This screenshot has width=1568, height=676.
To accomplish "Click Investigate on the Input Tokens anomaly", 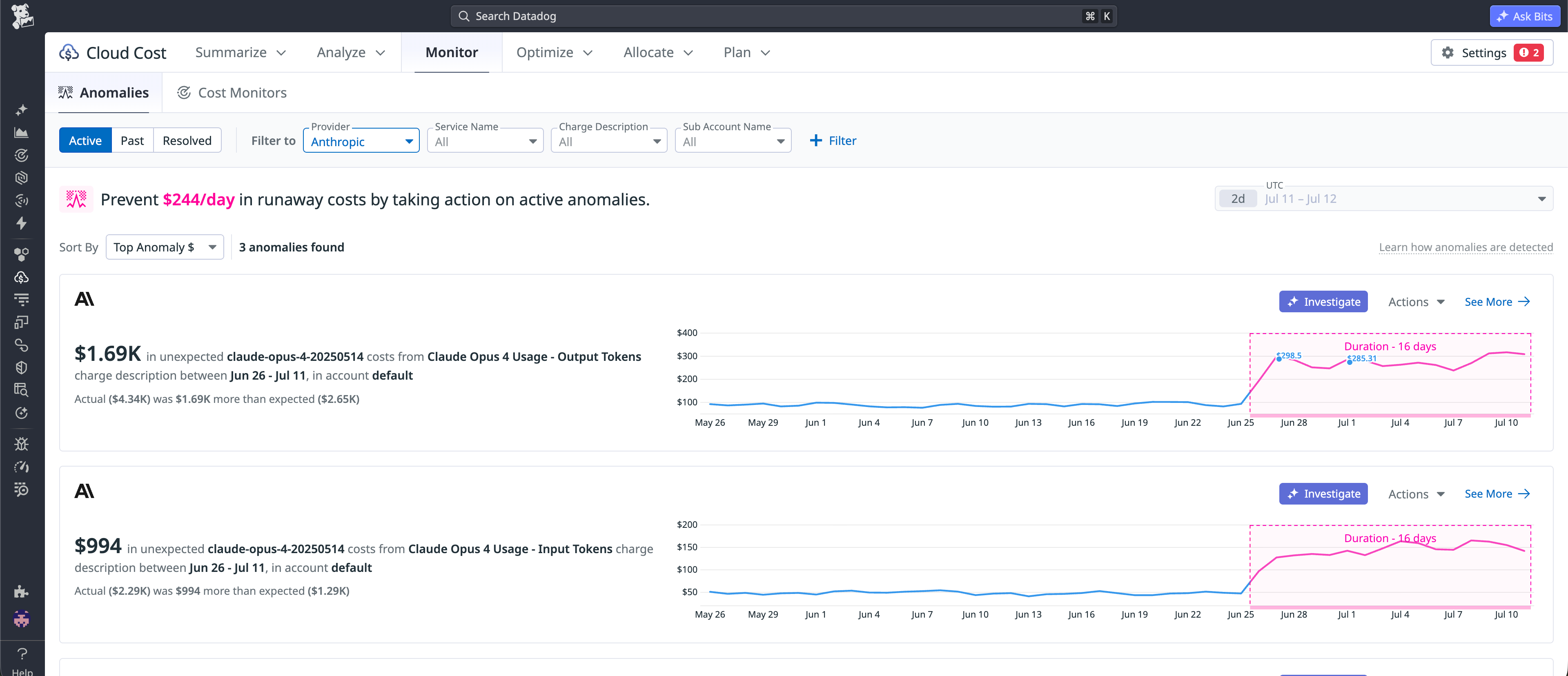I will [1323, 494].
